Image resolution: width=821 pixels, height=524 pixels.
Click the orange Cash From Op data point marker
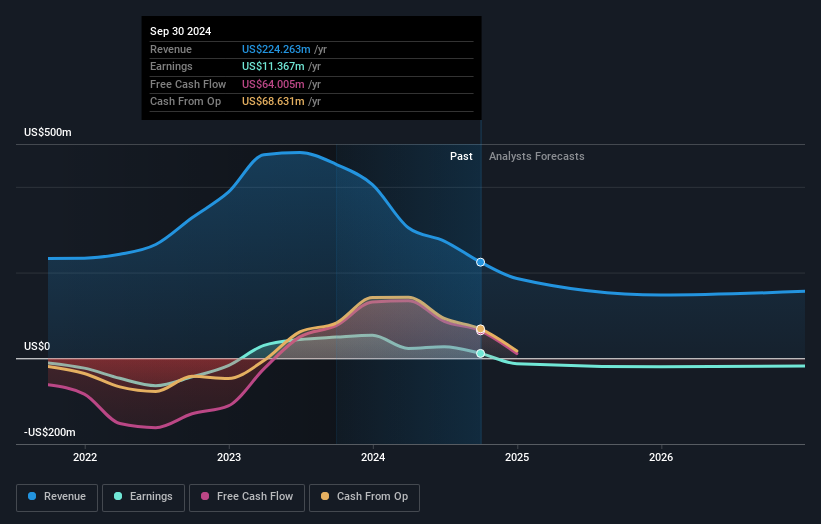pos(481,329)
